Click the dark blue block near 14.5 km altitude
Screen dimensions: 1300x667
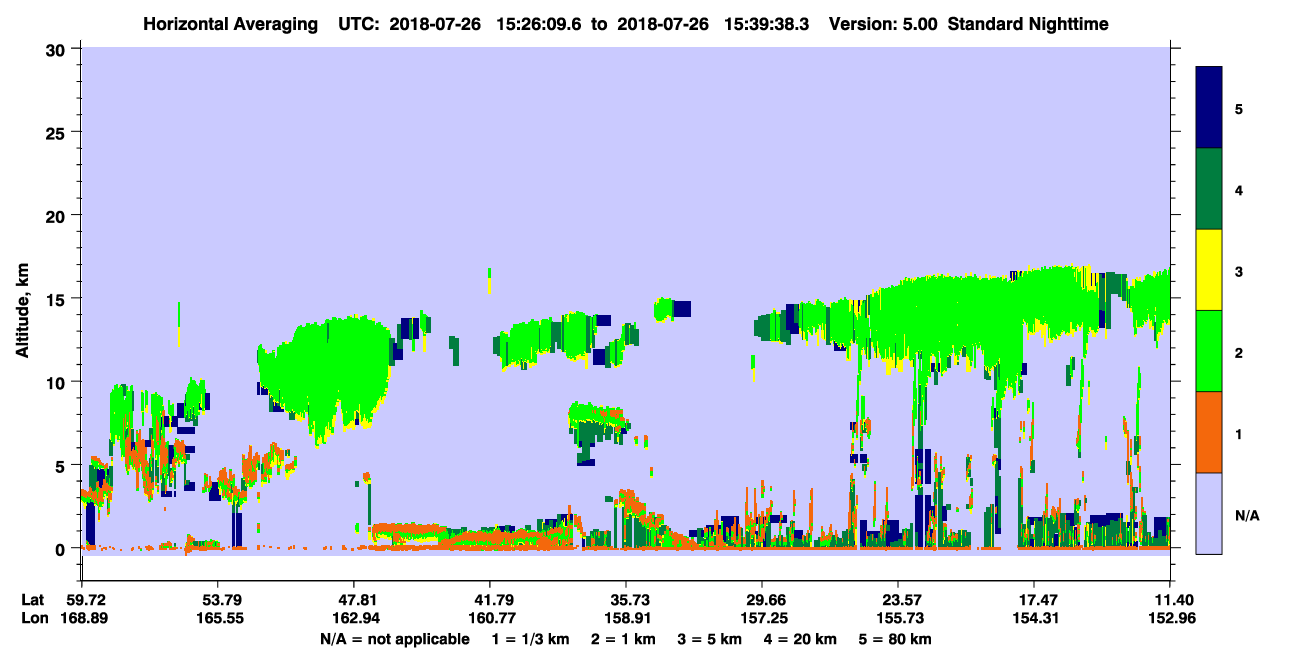682,309
